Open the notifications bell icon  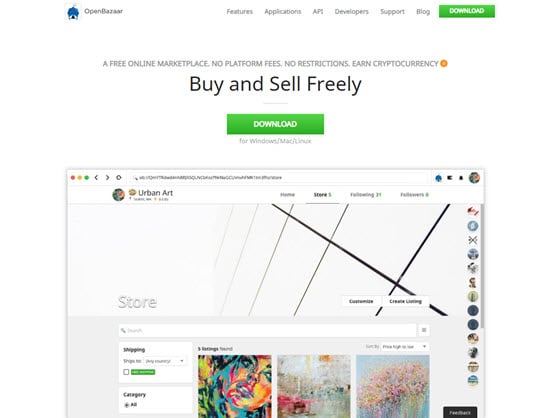461,178
